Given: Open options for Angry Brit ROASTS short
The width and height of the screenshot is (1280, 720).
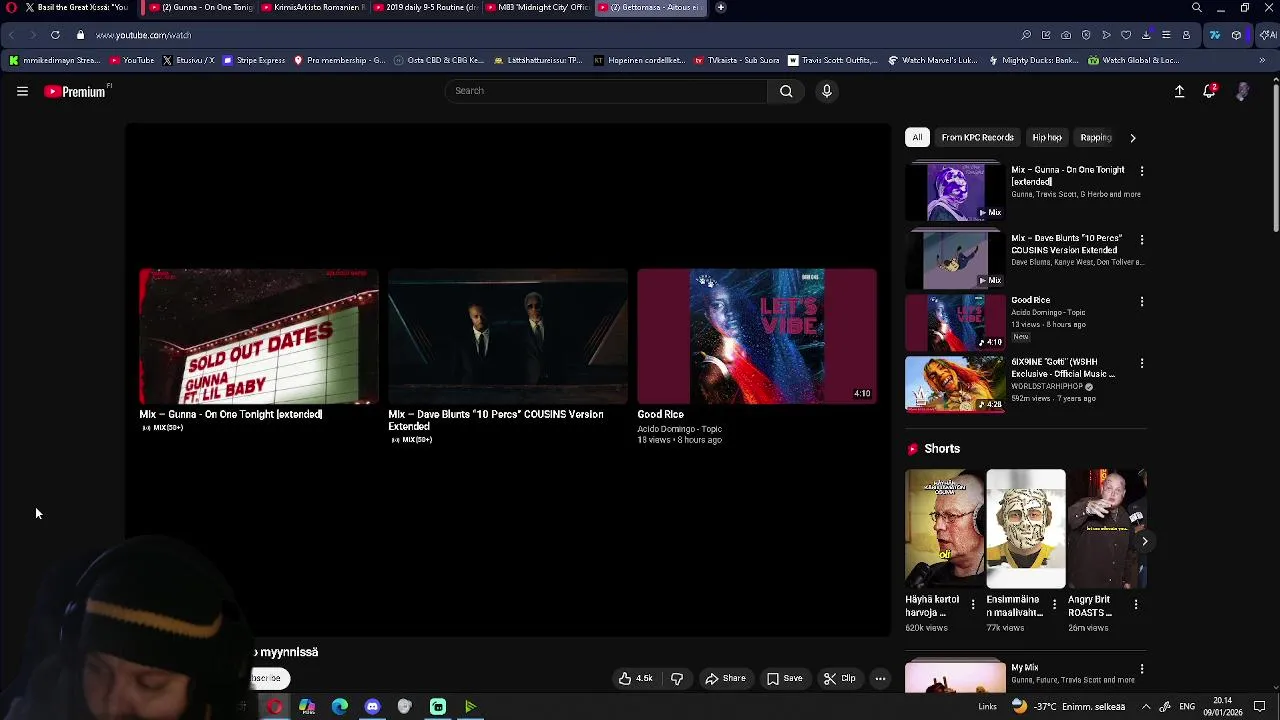Looking at the screenshot, I should point(1135,605).
